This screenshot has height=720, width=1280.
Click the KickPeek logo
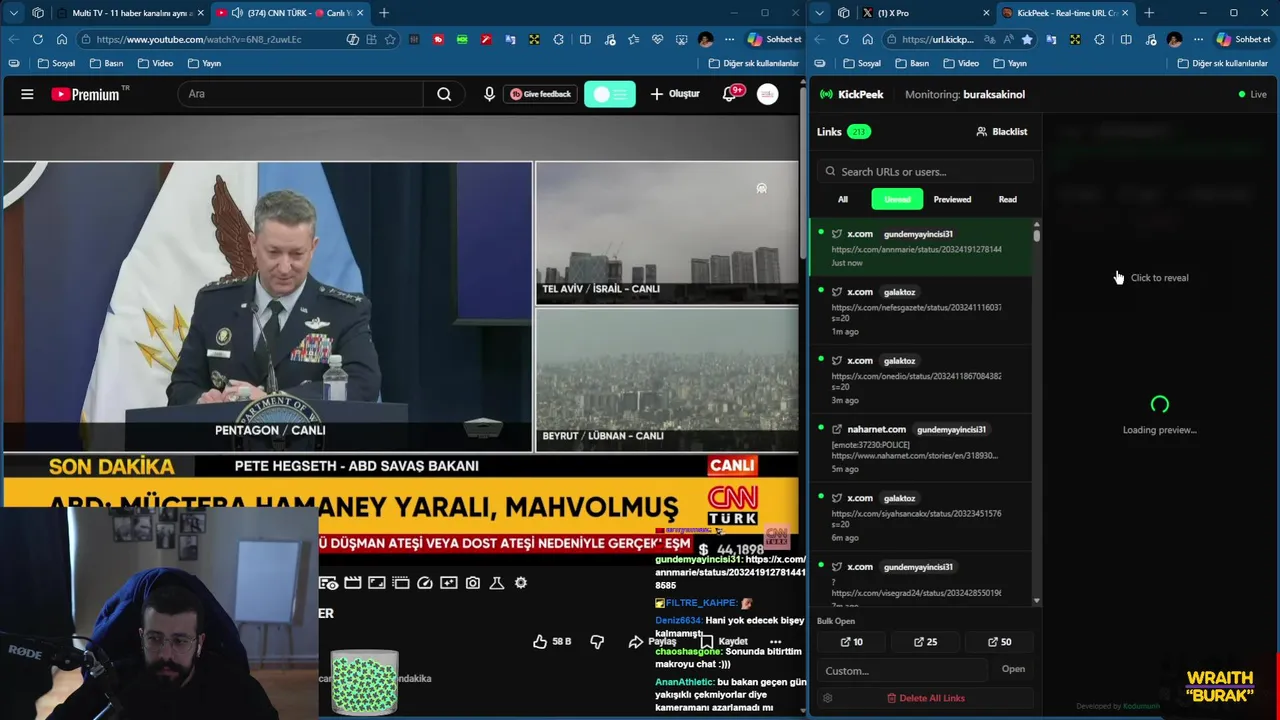[x=851, y=94]
